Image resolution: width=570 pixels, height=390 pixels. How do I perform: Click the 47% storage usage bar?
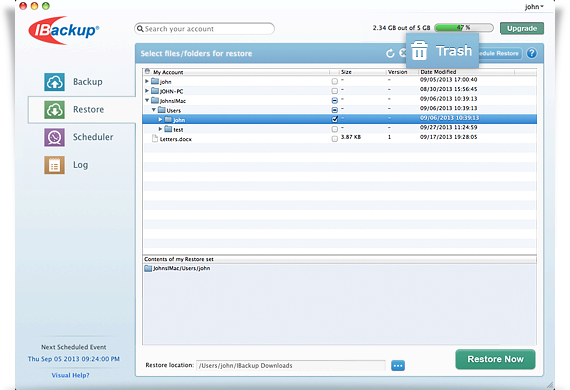point(464,28)
